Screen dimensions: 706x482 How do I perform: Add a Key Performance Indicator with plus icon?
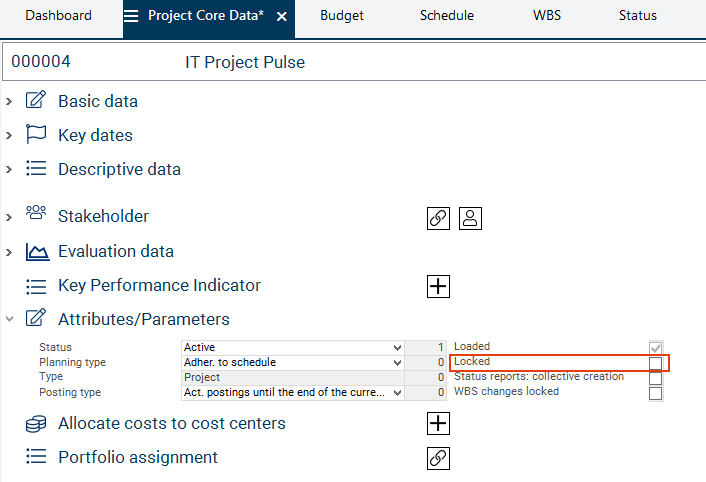pyautogui.click(x=438, y=286)
